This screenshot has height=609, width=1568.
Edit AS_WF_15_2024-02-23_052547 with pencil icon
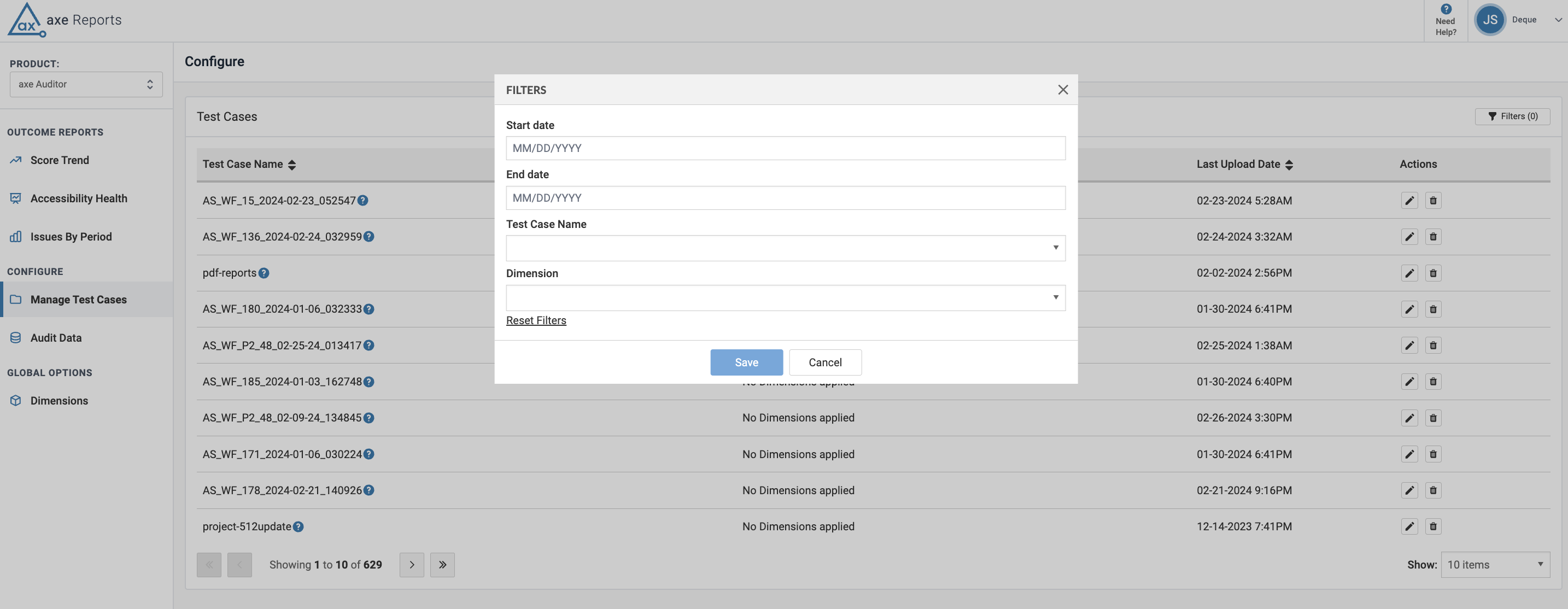point(1410,200)
